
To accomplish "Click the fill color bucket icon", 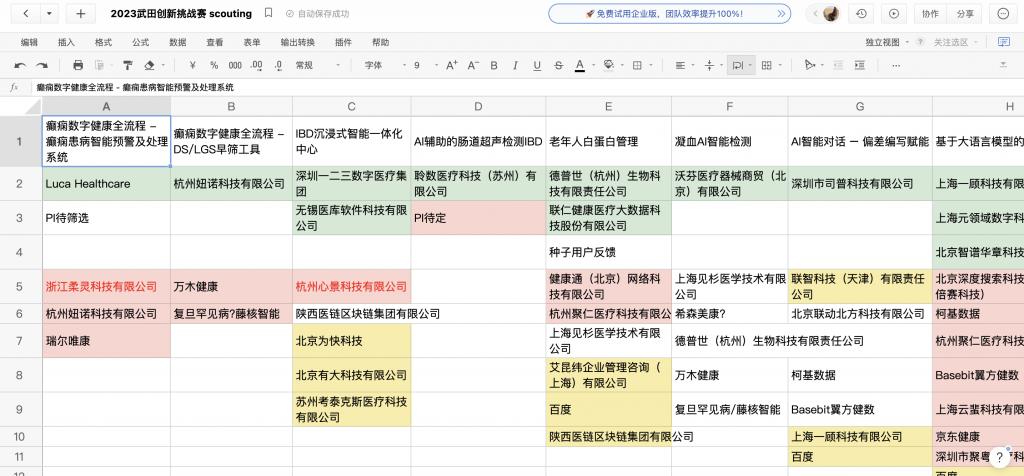I will tap(609, 65).
